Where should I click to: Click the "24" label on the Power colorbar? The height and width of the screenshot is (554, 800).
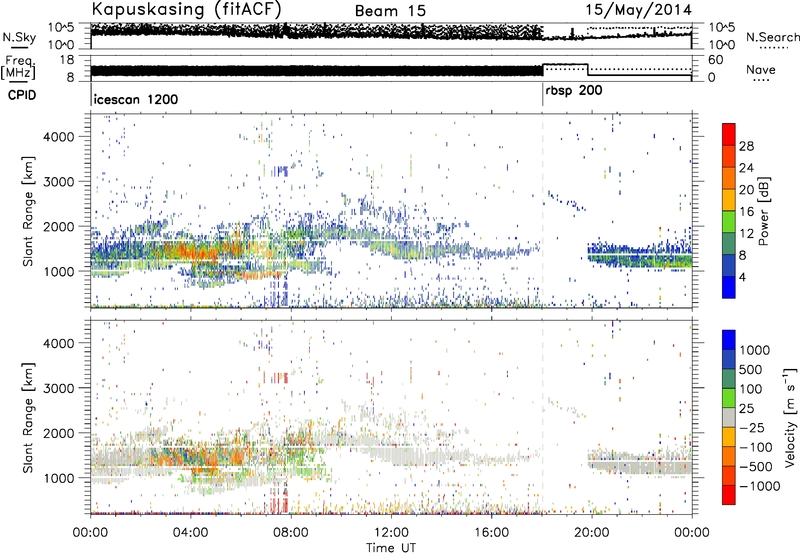(746, 168)
